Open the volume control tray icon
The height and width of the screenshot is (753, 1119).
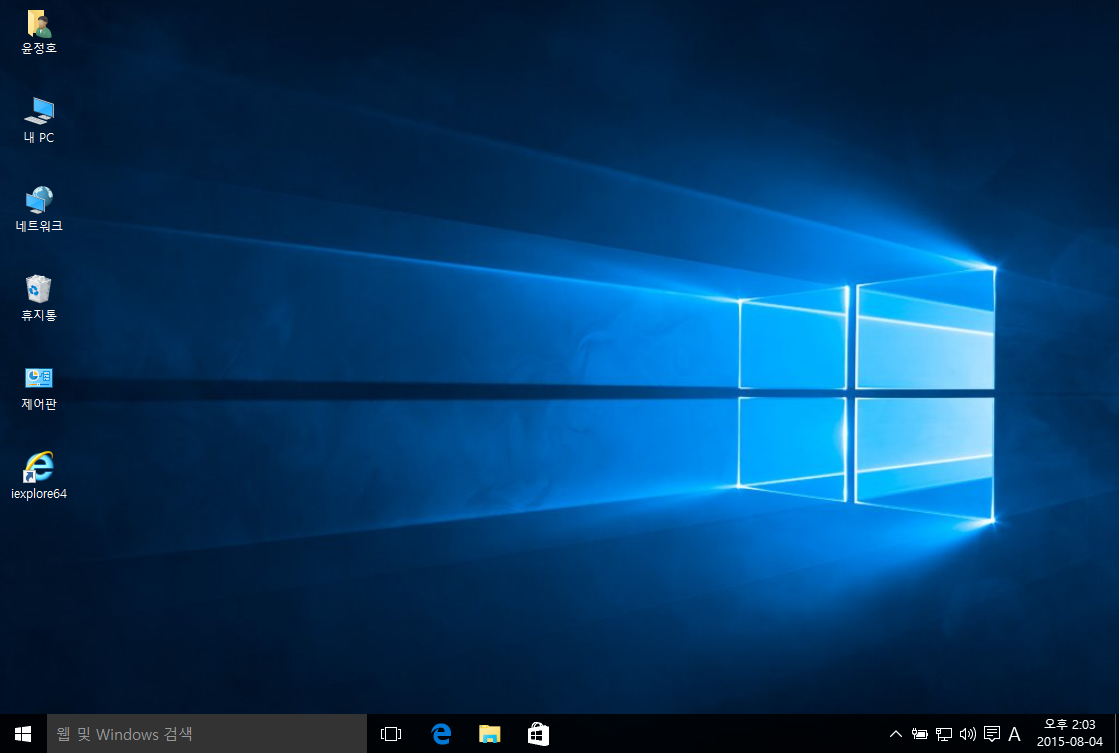(968, 734)
